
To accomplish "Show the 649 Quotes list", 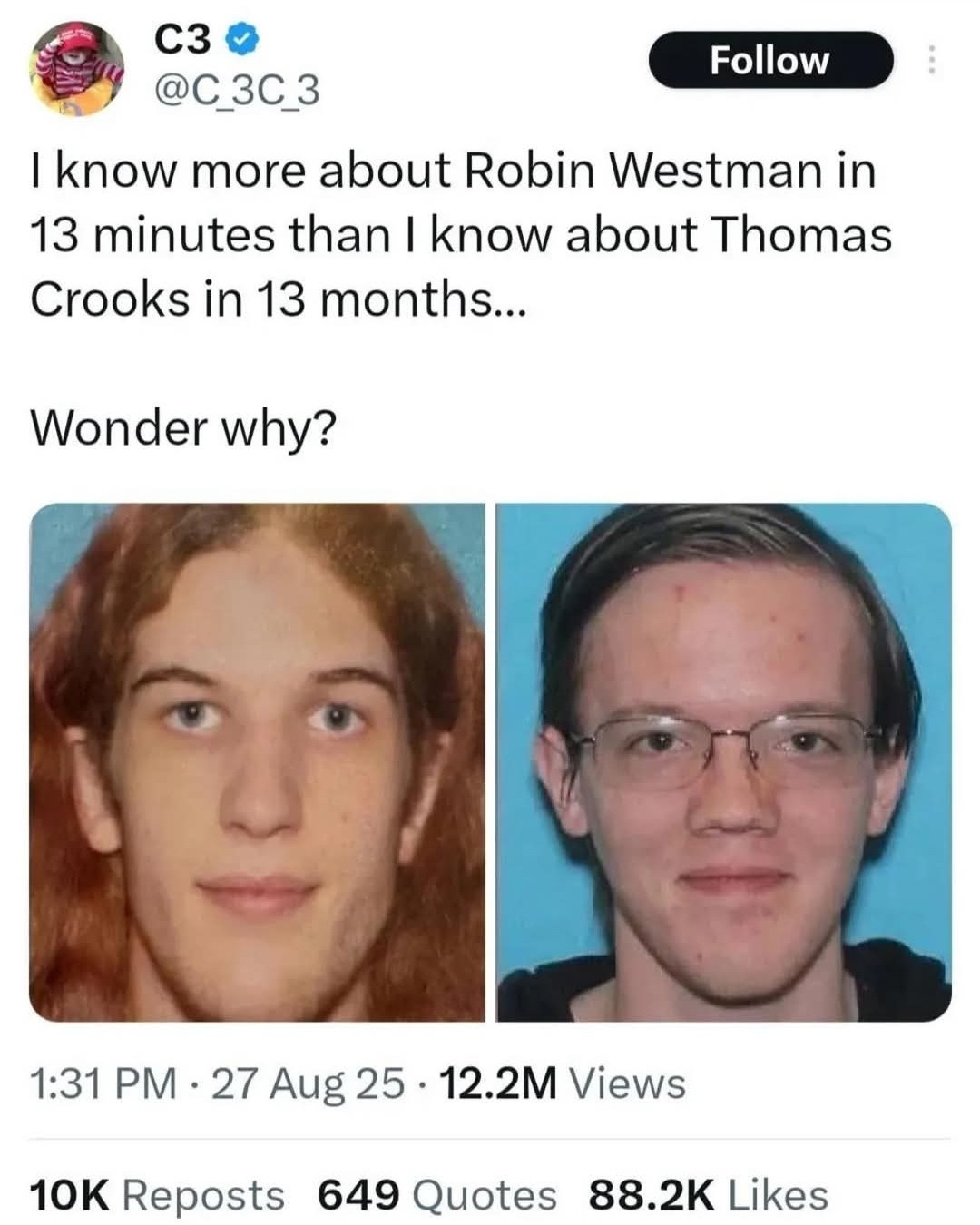I will pyautogui.click(x=436, y=1195).
